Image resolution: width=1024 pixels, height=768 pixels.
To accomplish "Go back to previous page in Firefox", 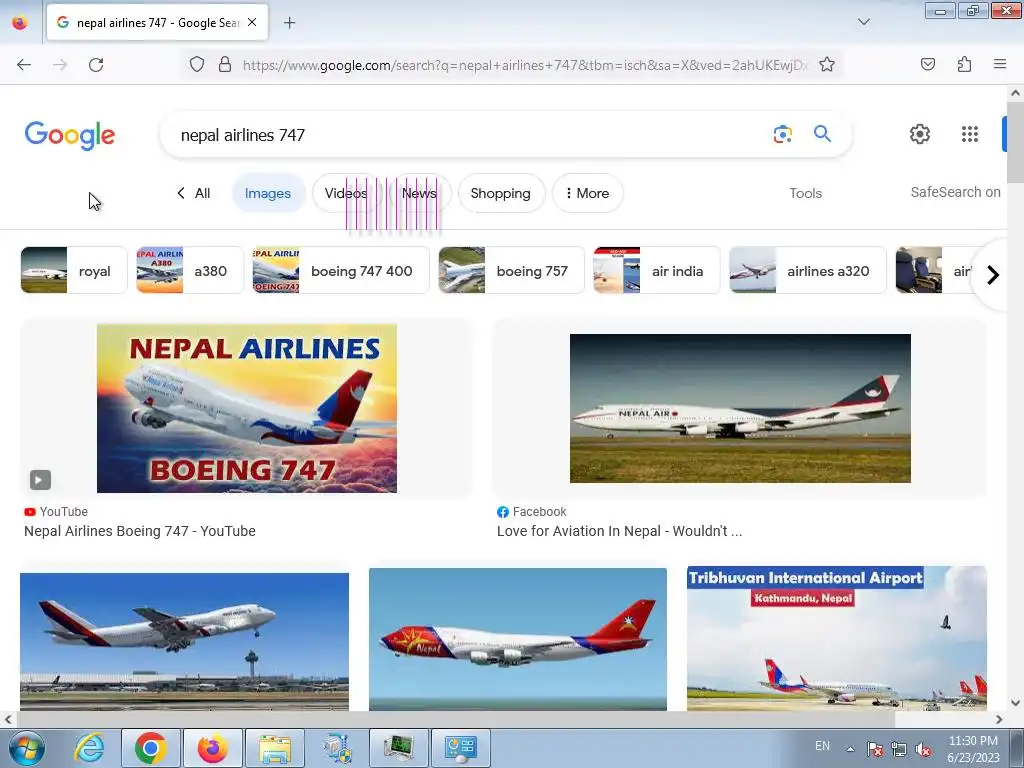I will coord(24,65).
